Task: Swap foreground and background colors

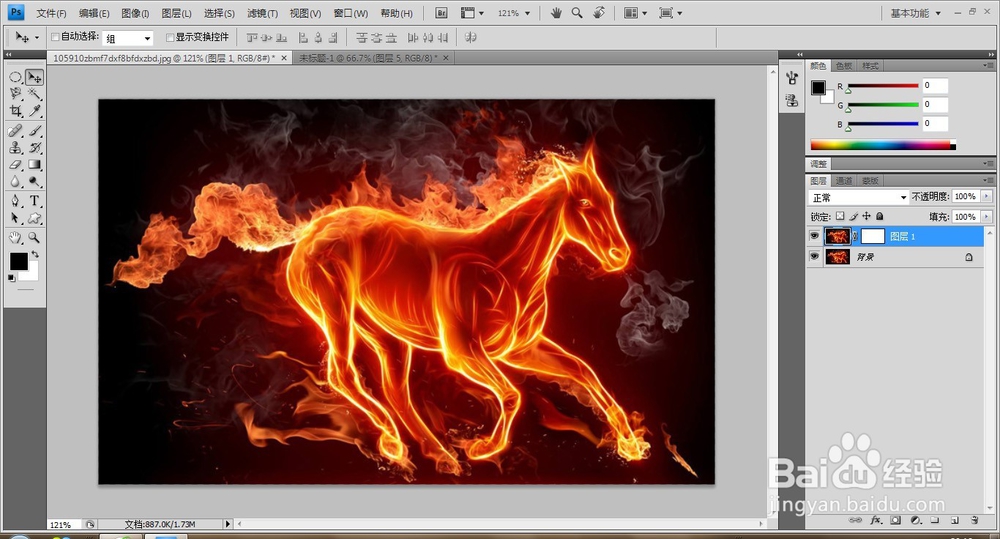Action: 36,254
